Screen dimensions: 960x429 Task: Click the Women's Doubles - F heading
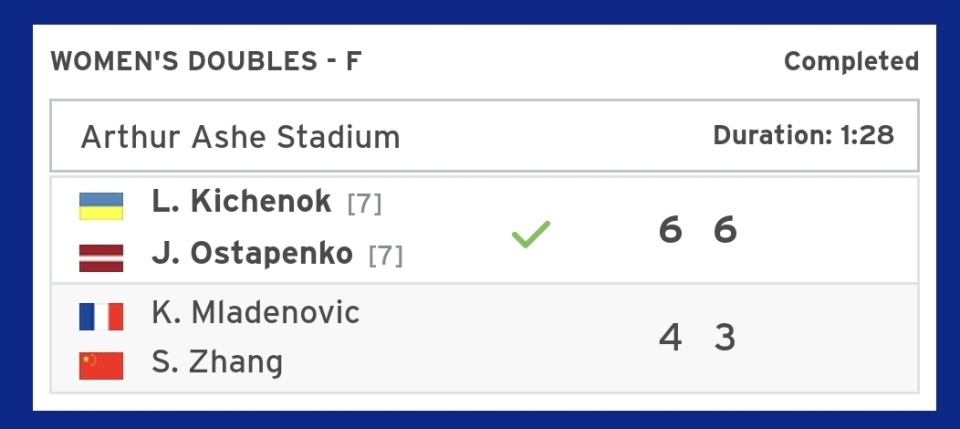point(206,61)
